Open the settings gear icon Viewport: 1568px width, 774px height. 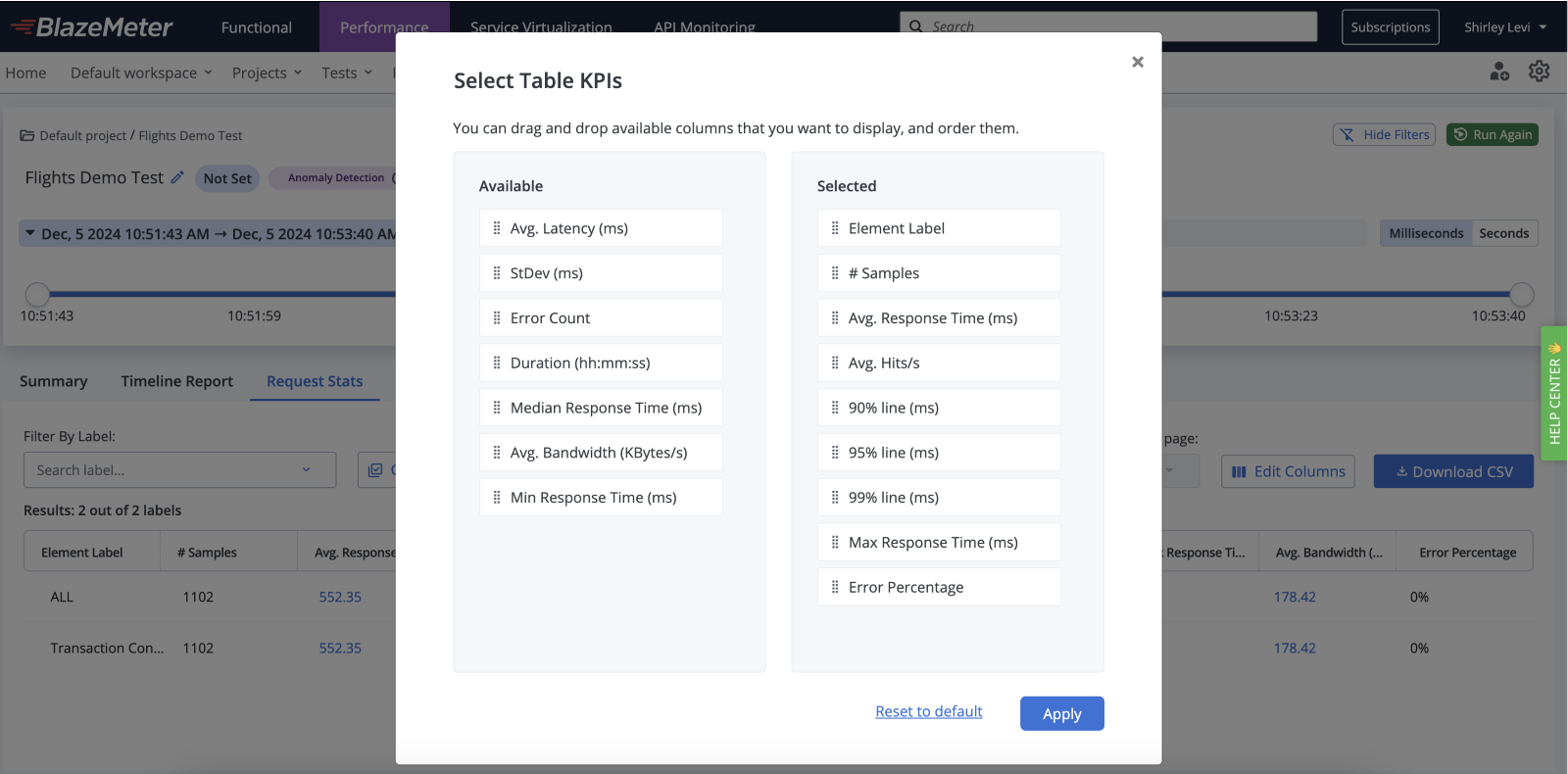[1539, 72]
